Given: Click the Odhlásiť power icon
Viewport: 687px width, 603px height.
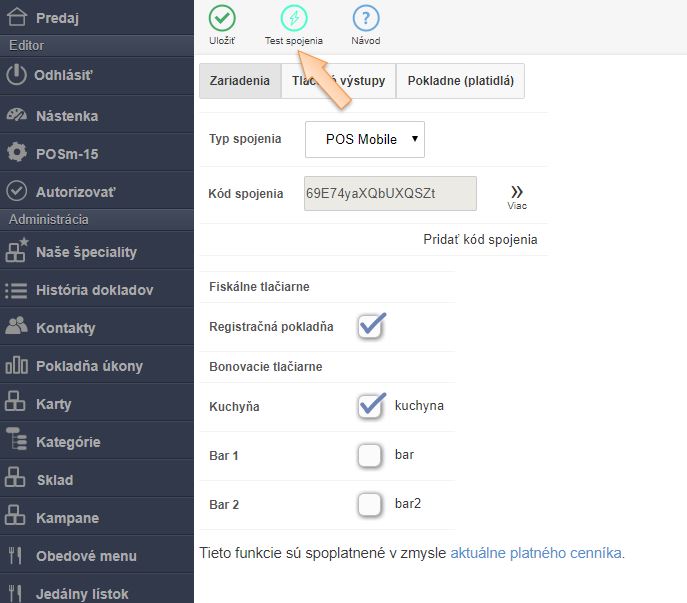Looking at the screenshot, I should 16,75.
